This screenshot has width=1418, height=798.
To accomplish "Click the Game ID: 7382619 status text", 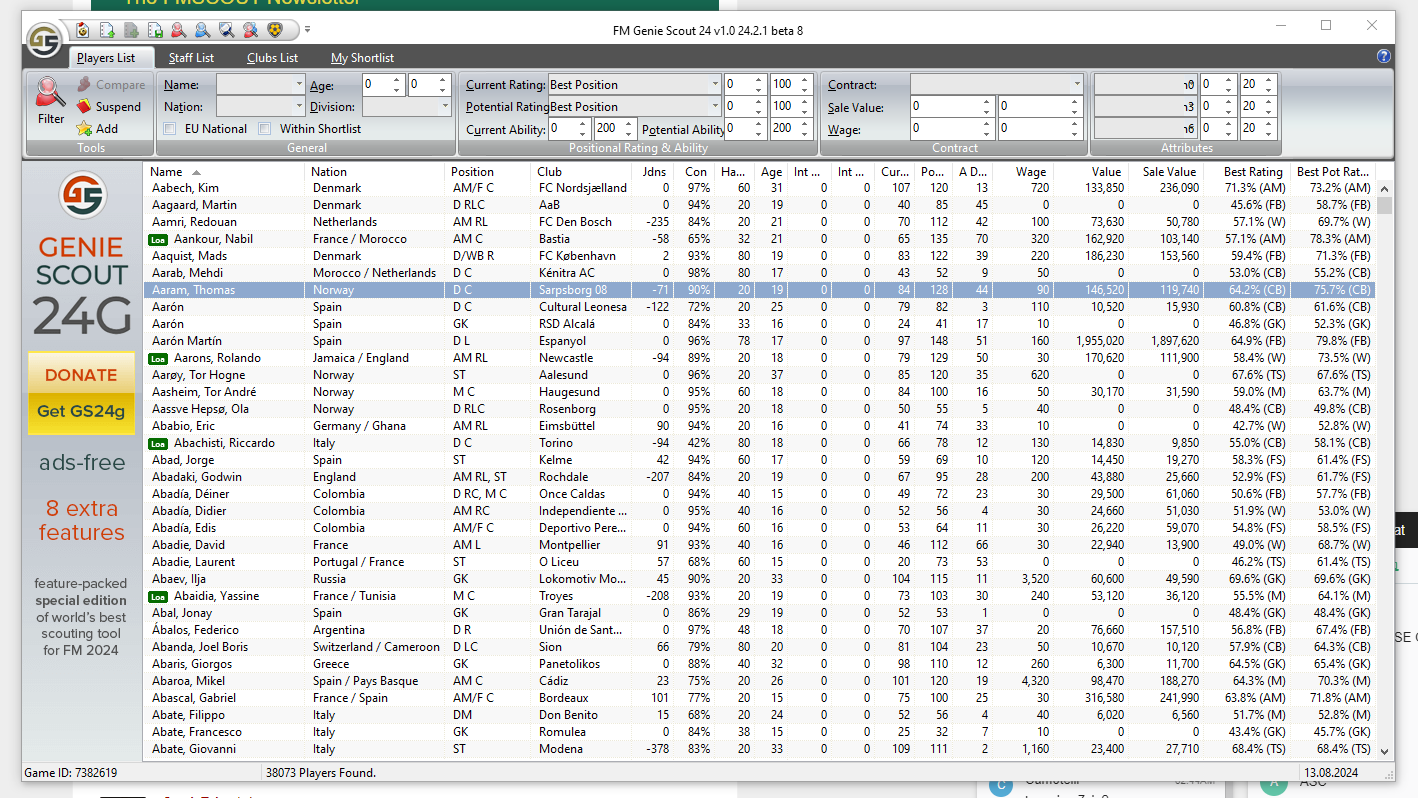I will pos(73,773).
